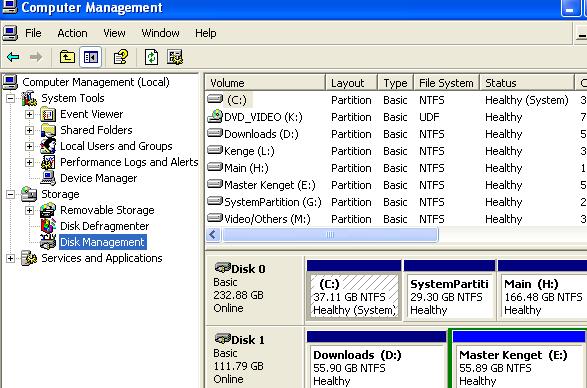Select the Video/Others (M:) volume row

(x=396, y=219)
